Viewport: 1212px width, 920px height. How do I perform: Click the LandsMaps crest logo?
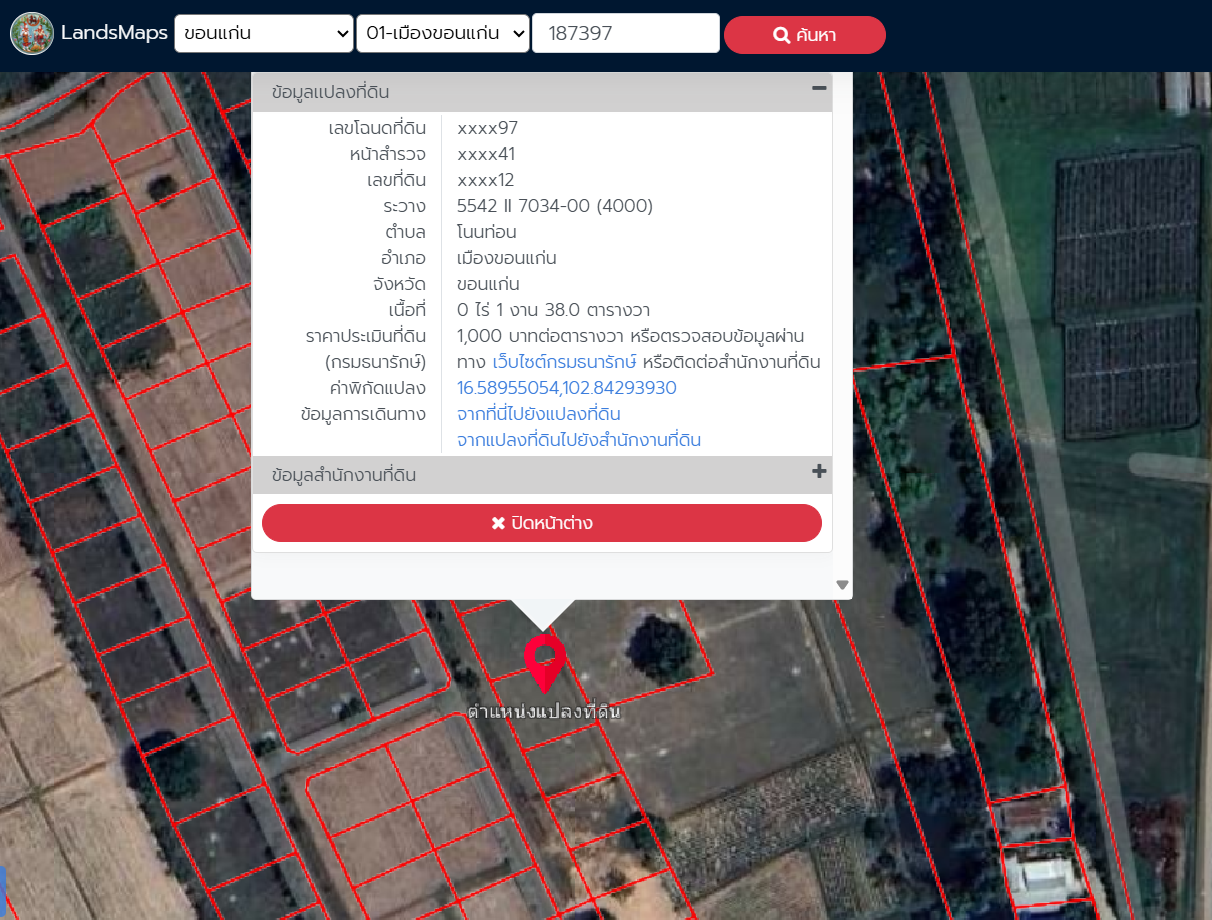[x=32, y=34]
